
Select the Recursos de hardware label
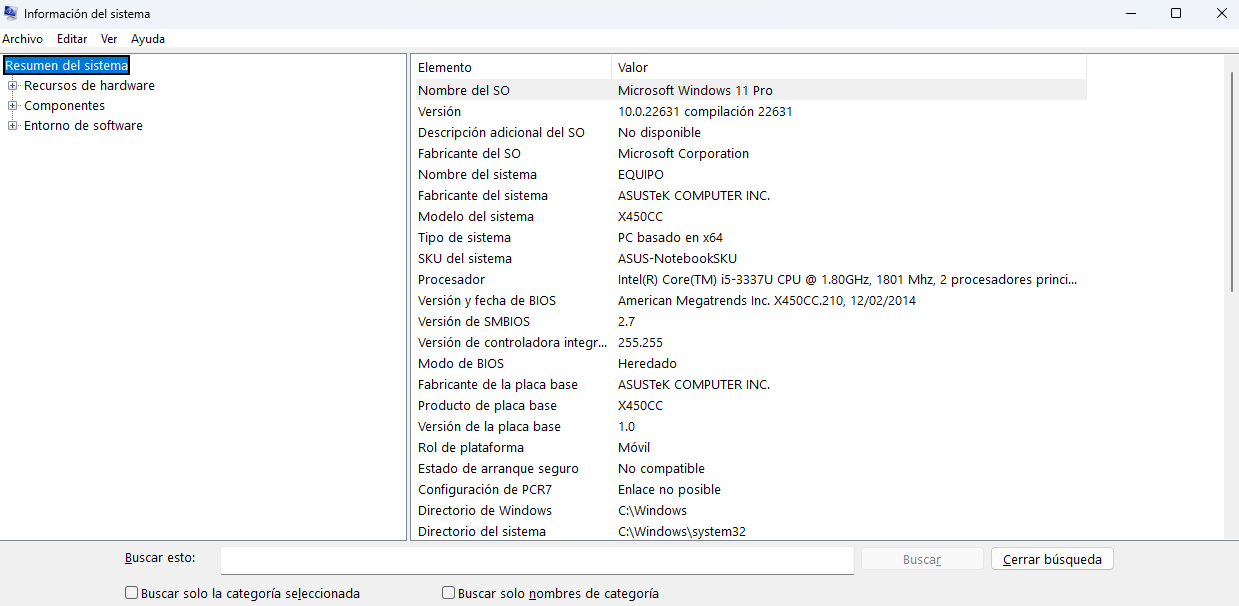(89, 86)
